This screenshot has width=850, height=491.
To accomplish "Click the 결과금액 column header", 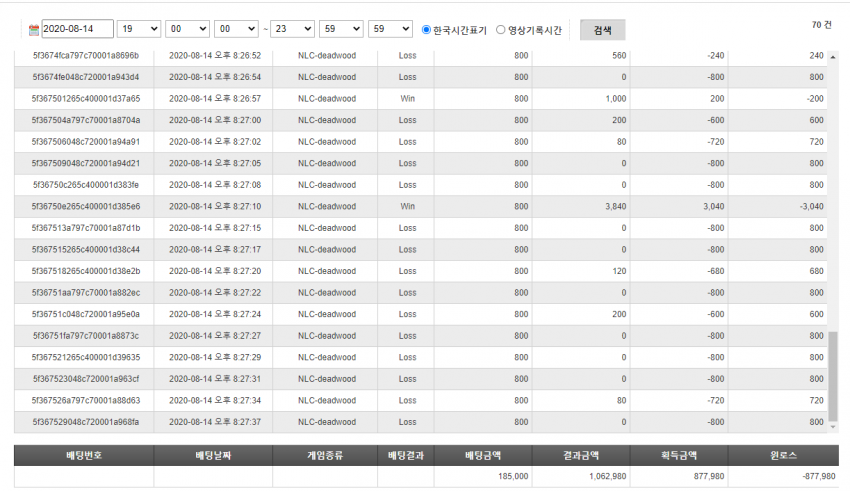I will coord(581,455).
